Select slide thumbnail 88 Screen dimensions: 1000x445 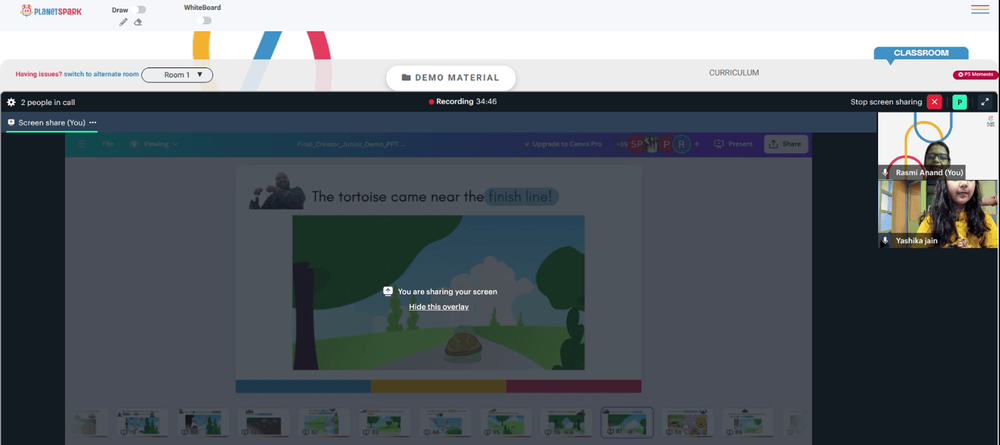[x=688, y=423]
